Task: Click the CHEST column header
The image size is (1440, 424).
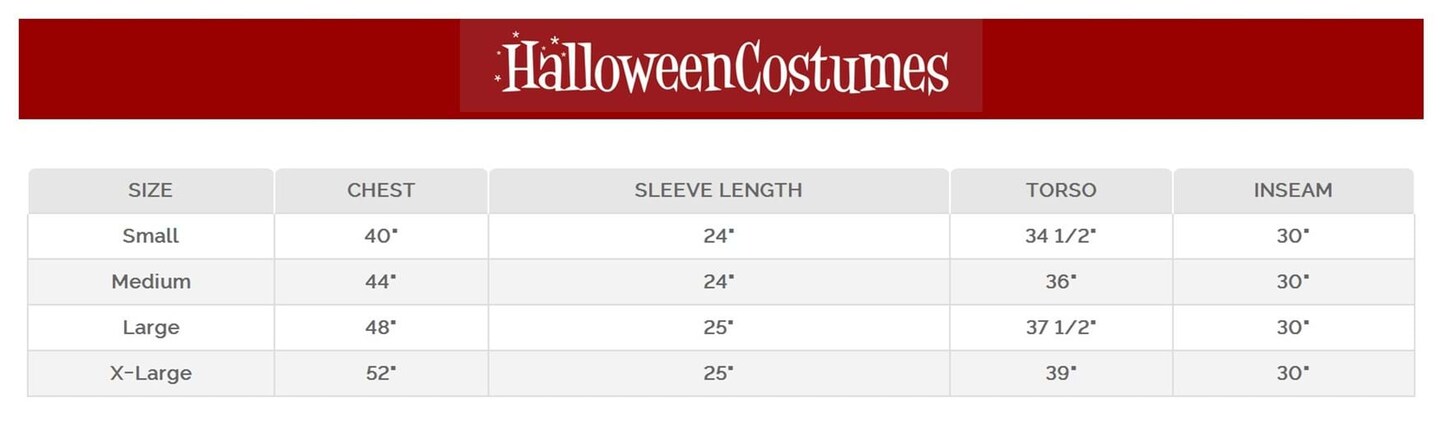Action: [381, 190]
